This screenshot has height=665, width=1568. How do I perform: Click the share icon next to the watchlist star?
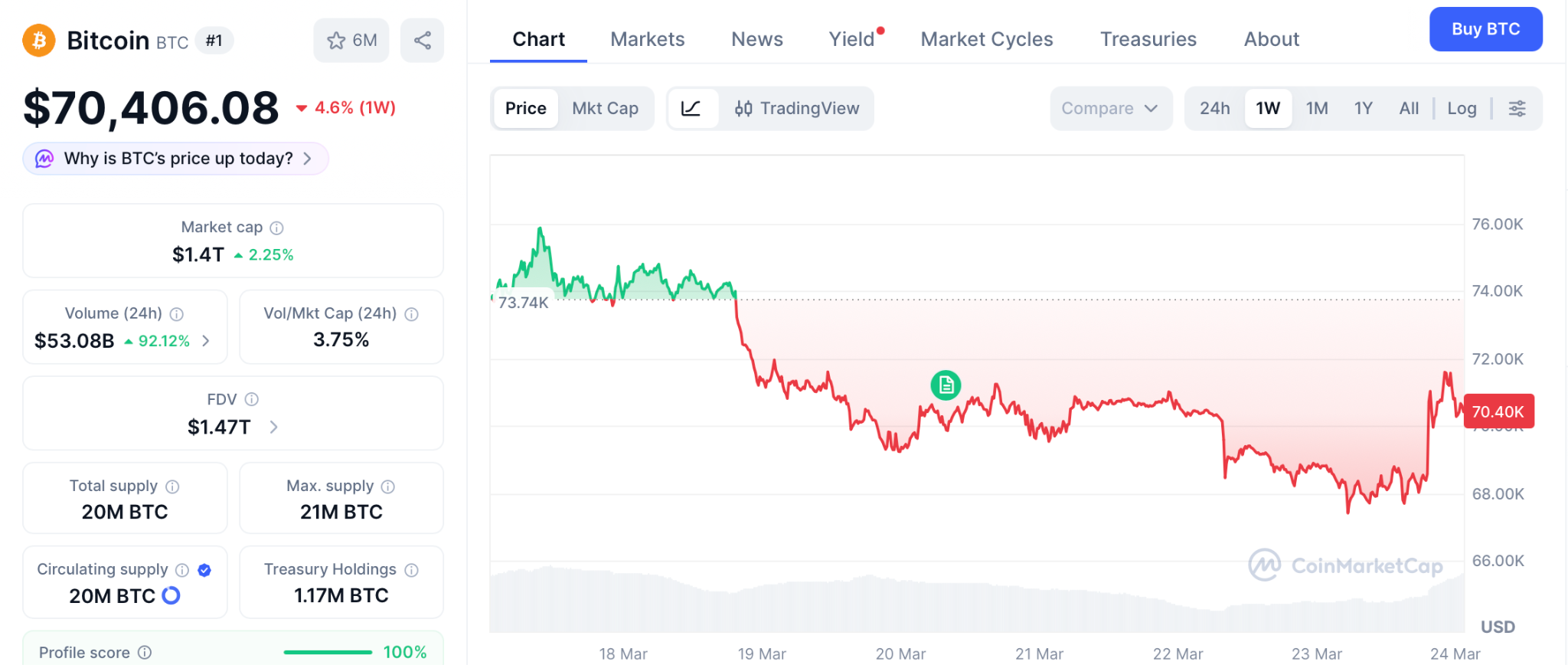[422, 40]
